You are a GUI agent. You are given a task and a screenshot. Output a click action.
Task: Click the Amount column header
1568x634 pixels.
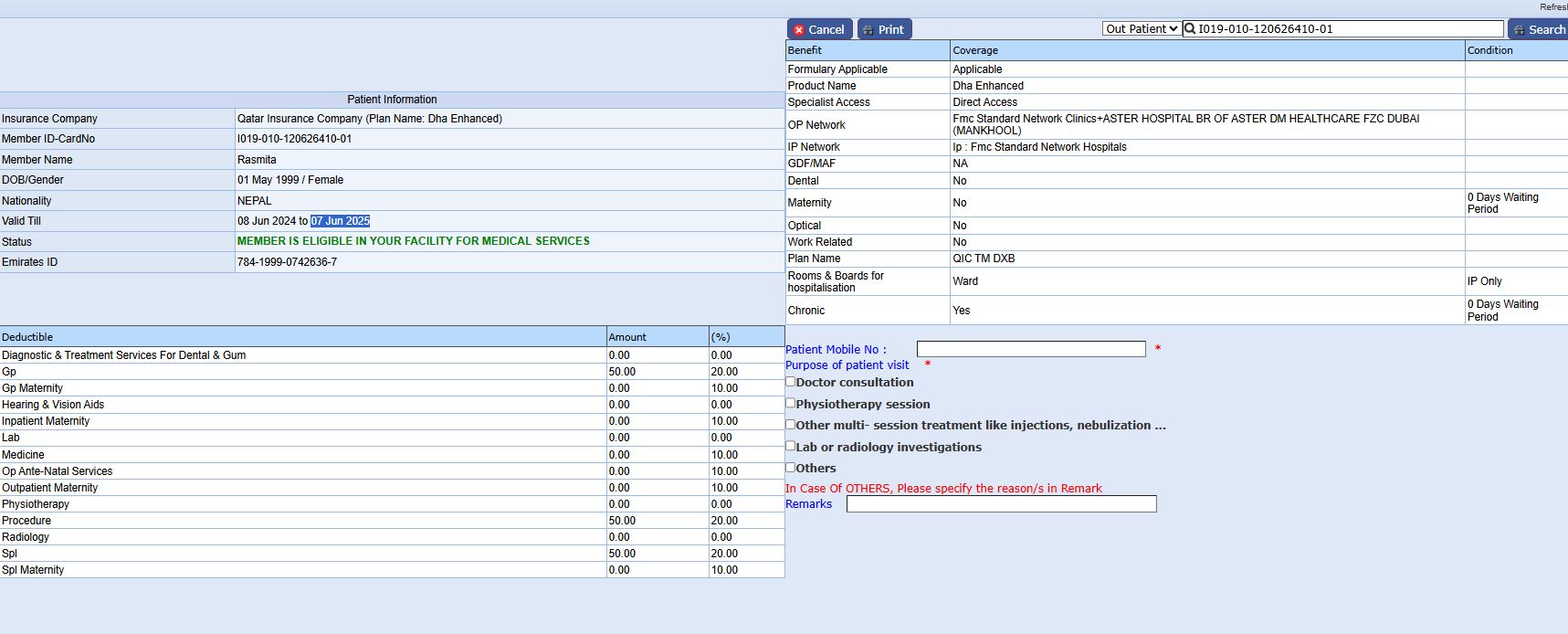(x=627, y=337)
